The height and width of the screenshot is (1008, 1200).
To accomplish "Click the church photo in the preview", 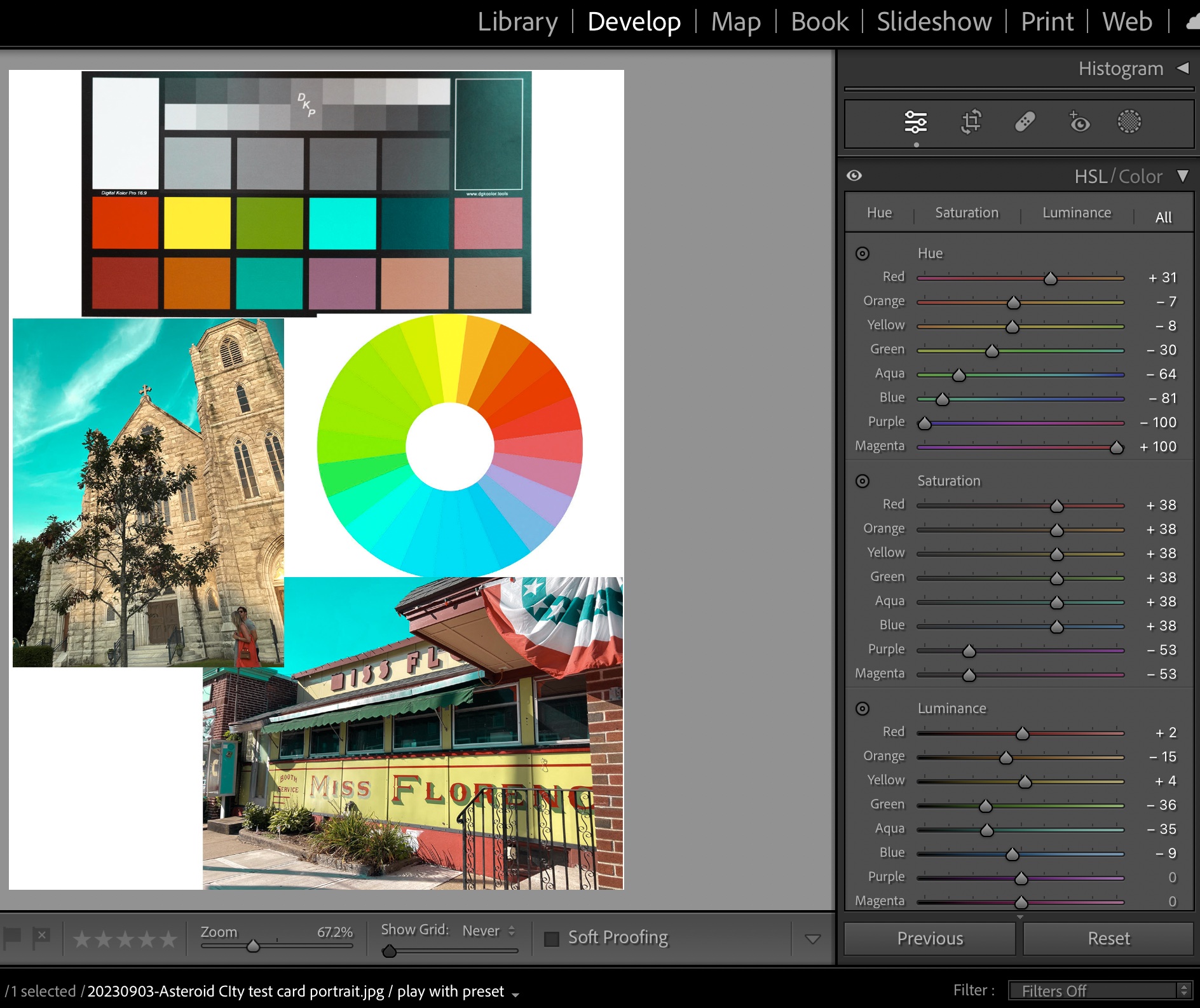I will [148, 493].
